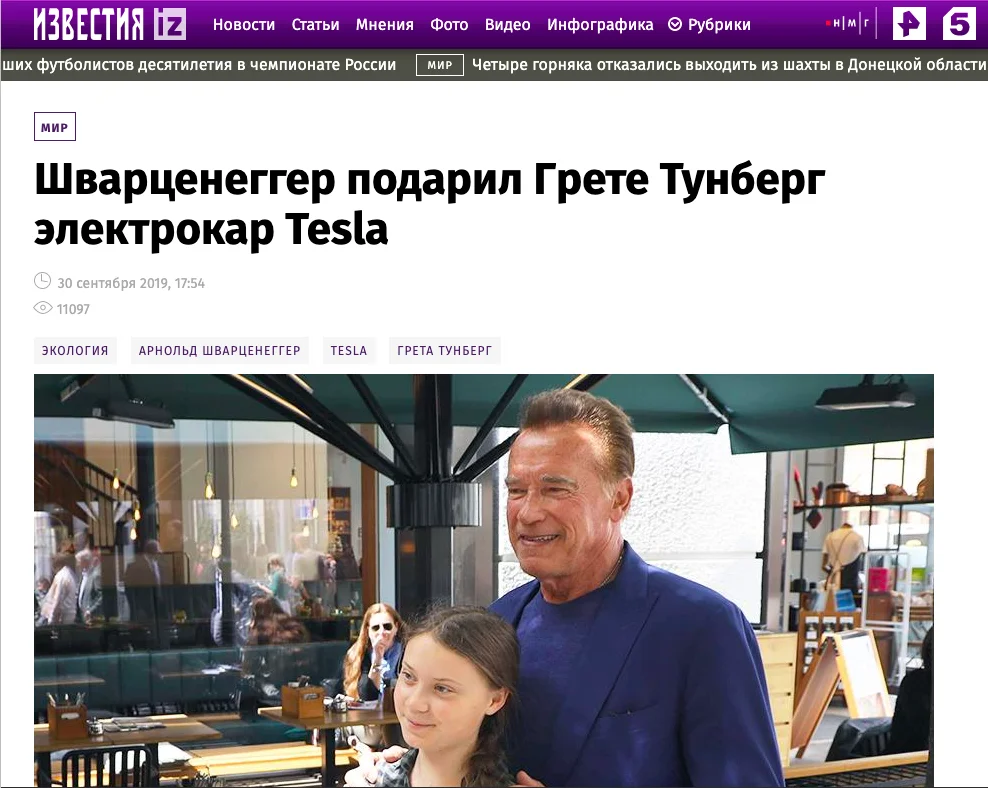Click the АРНОЛЬД ШВАРЦЕНЕГГЕР tag
The image size is (988, 788).
click(x=219, y=350)
